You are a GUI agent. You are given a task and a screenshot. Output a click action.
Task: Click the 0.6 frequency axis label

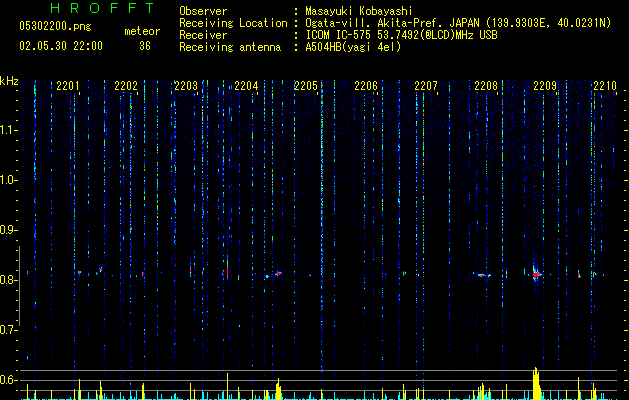(x=8, y=380)
